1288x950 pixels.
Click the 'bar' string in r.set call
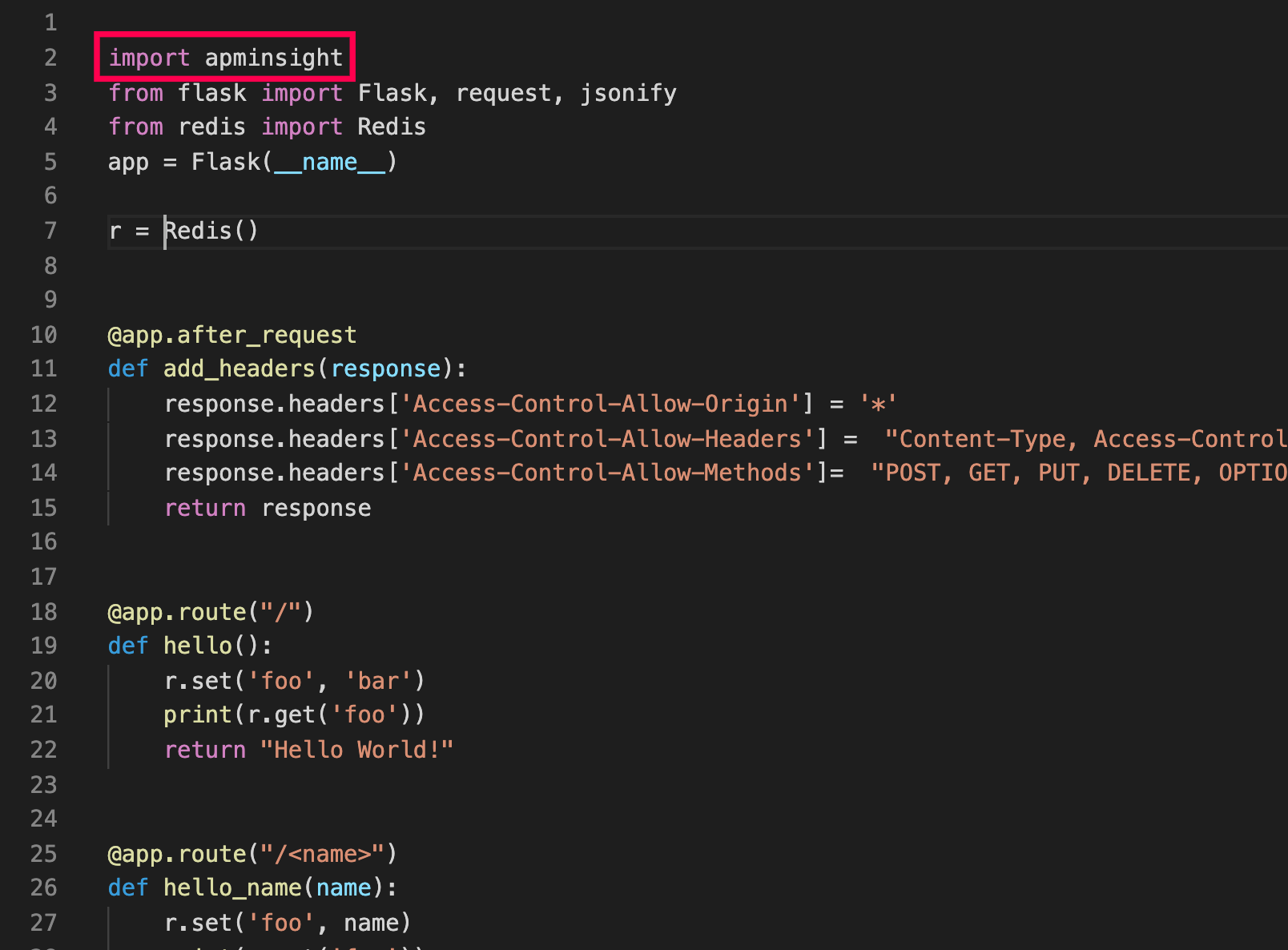click(378, 681)
